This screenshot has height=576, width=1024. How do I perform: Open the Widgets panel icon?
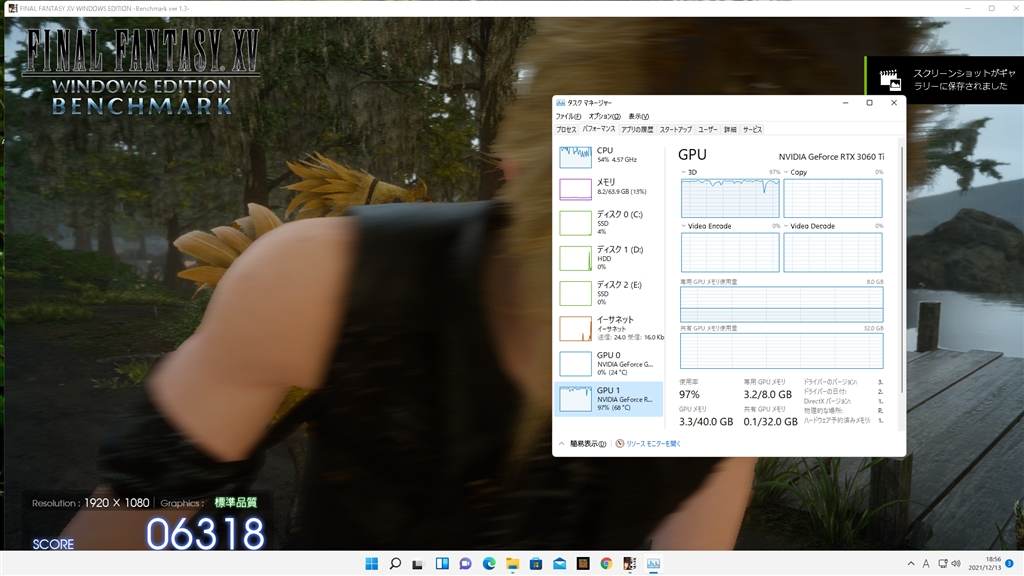click(442, 563)
